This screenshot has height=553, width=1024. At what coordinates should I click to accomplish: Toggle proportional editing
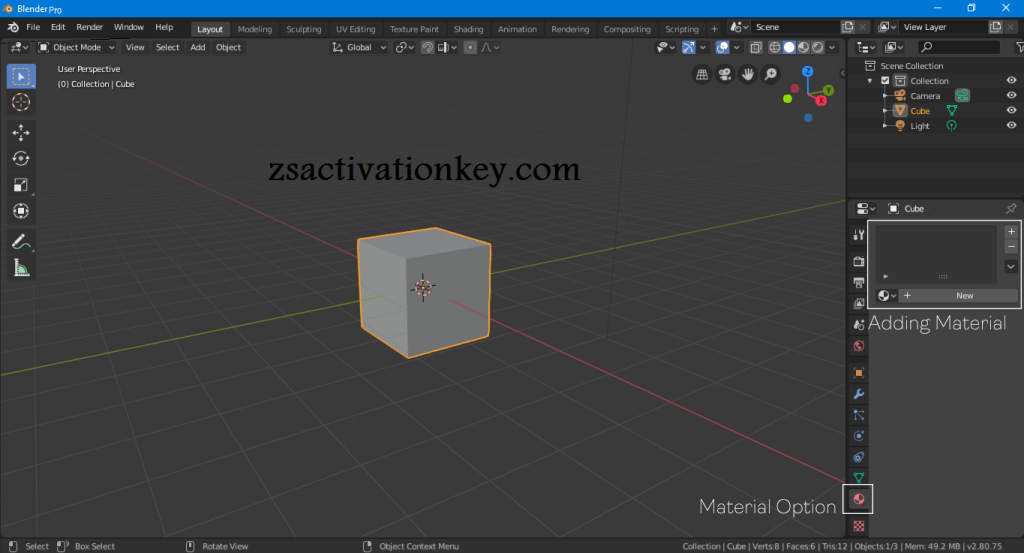470,47
